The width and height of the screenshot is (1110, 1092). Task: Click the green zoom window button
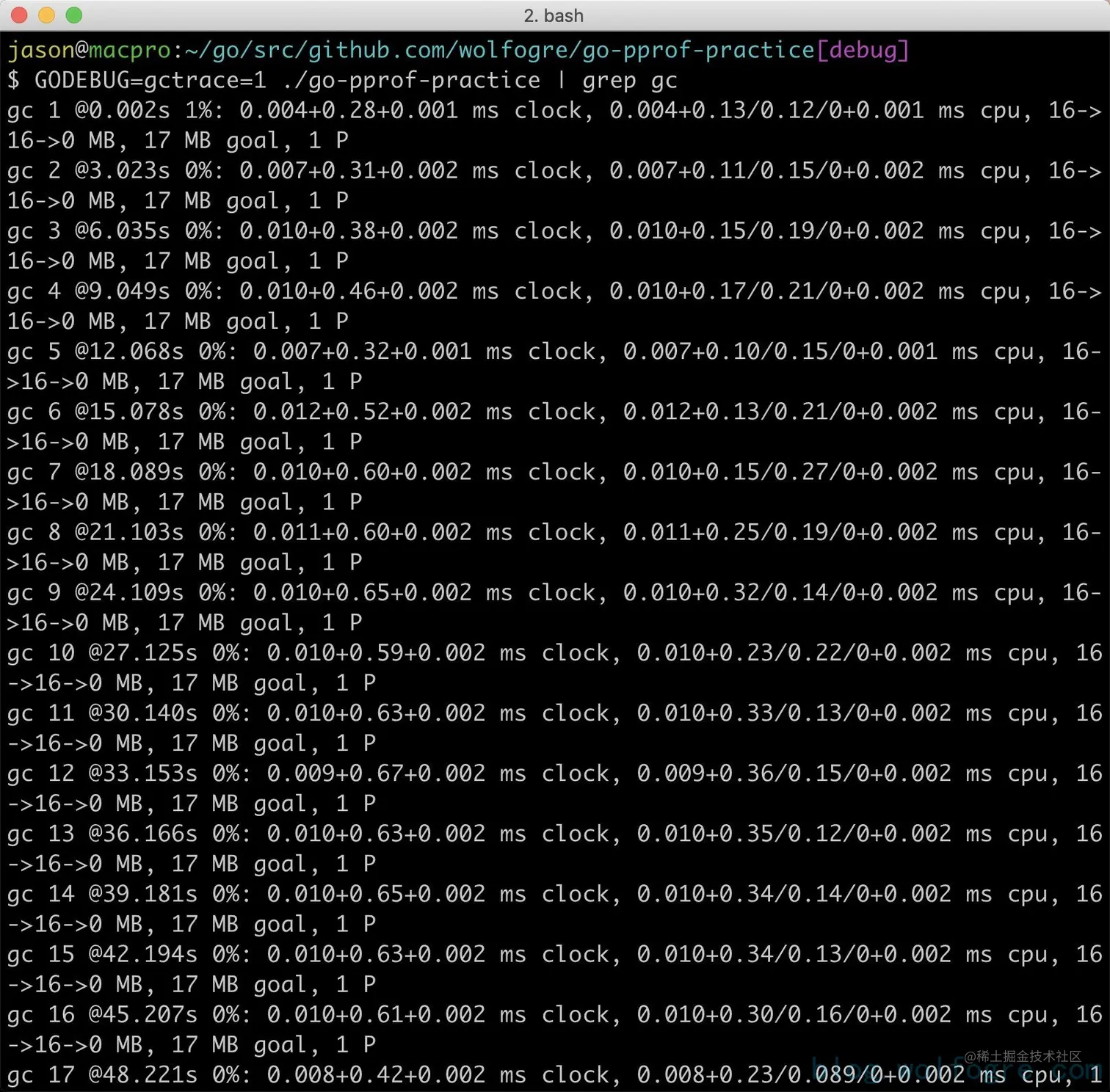point(74,15)
